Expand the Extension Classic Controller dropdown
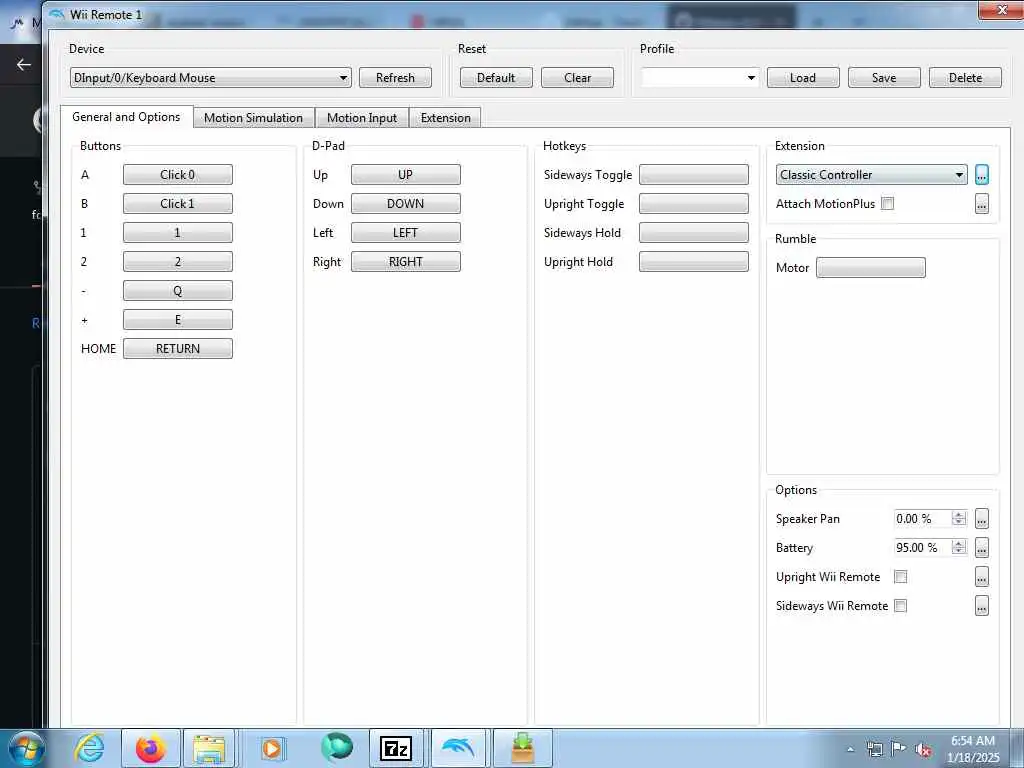This screenshot has width=1024, height=768. (x=871, y=174)
